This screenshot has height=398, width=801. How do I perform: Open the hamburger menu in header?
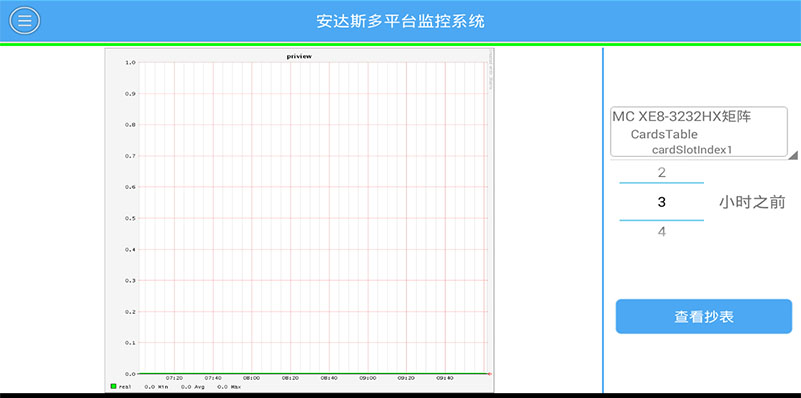(25, 20)
